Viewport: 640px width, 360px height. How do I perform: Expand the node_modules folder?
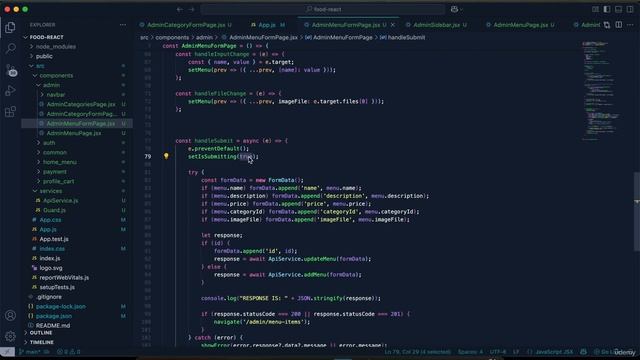[x=56, y=47]
